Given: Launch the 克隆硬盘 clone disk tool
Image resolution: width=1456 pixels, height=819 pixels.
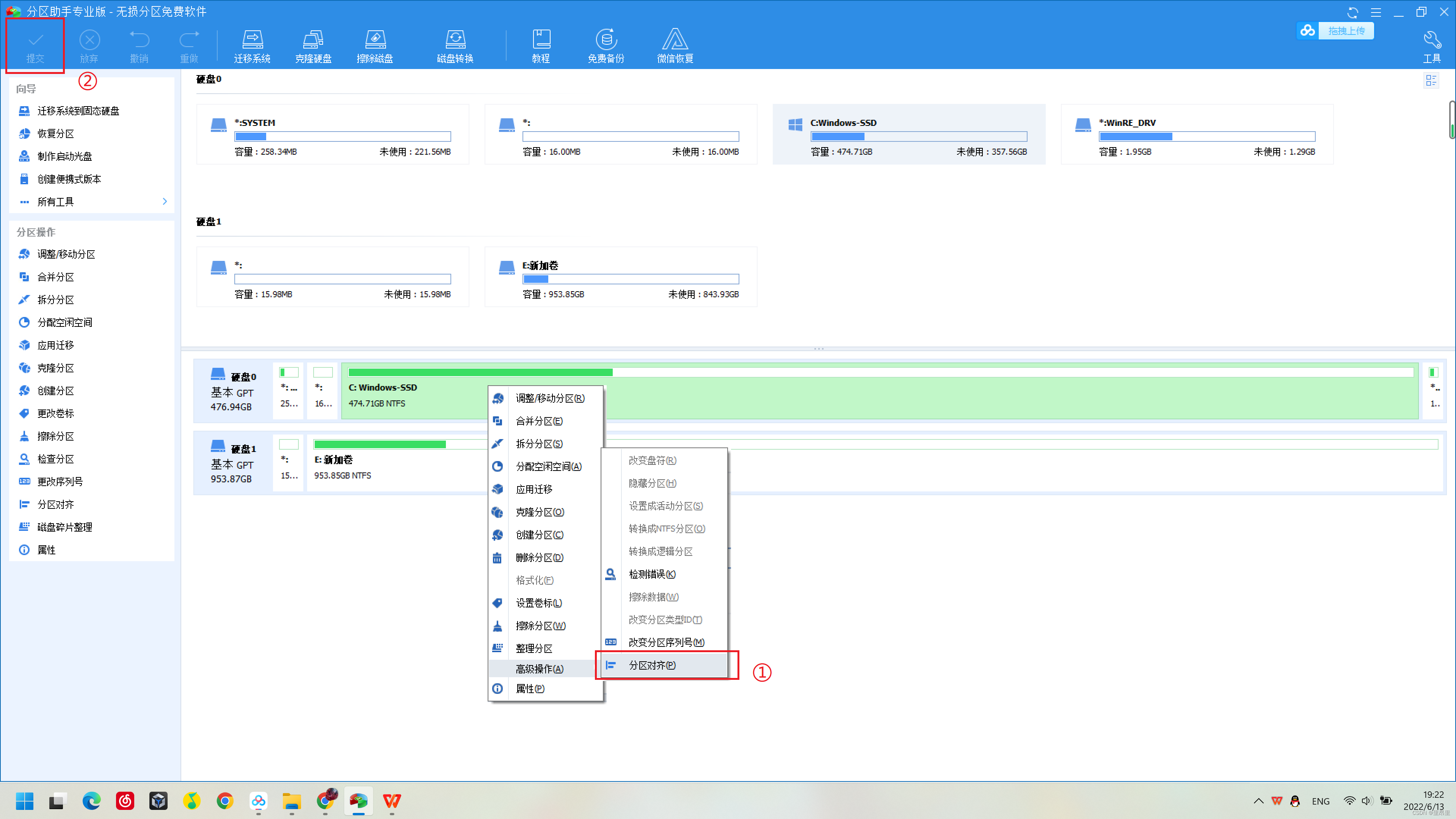Looking at the screenshot, I should (x=313, y=46).
